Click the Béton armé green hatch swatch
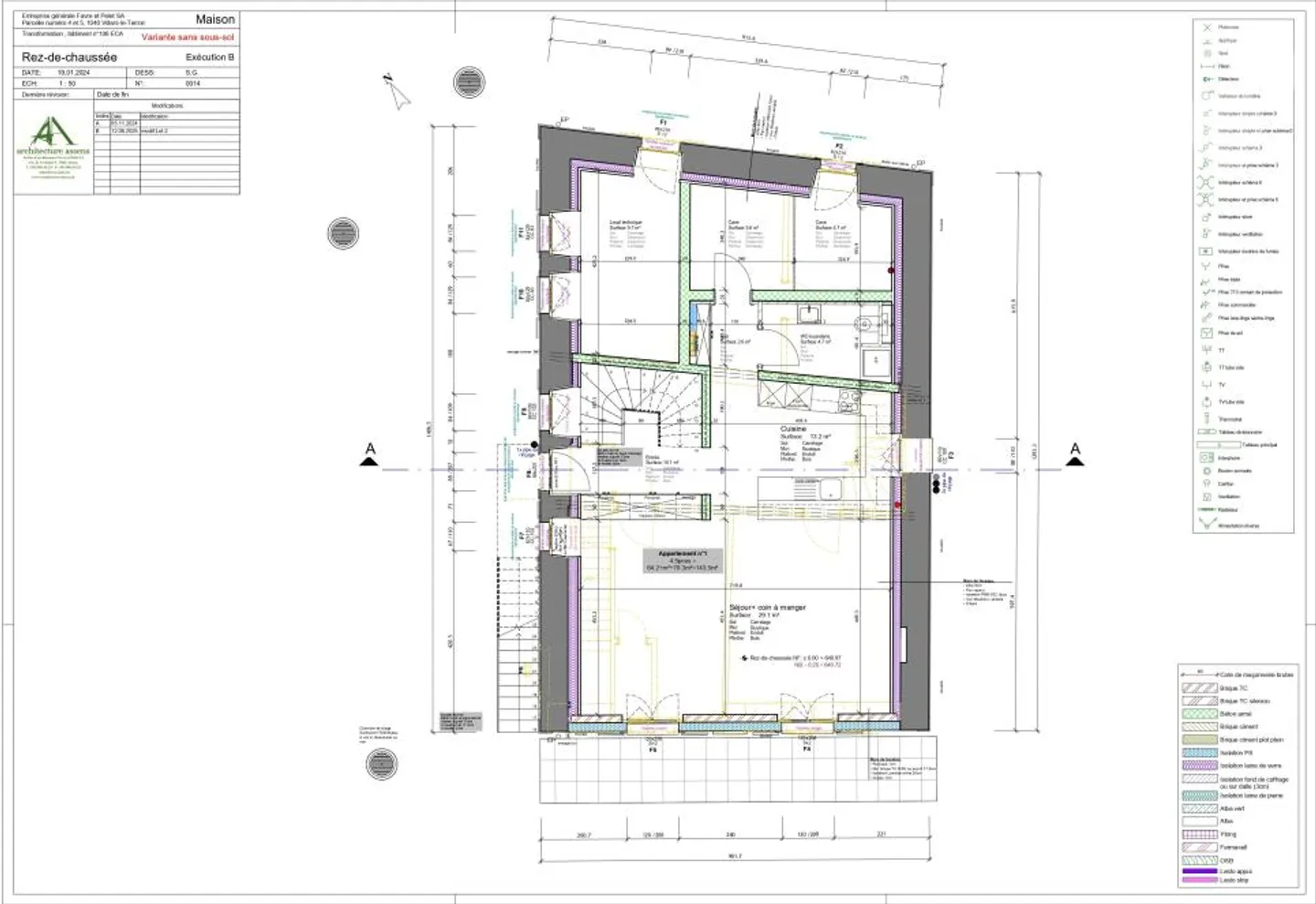The width and height of the screenshot is (1316, 904). (1199, 714)
